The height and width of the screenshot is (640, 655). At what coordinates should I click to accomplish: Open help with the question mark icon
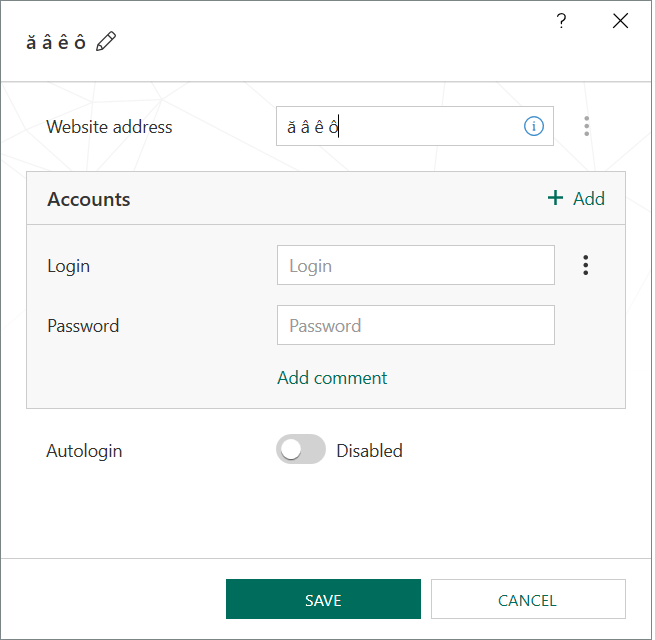(x=562, y=21)
